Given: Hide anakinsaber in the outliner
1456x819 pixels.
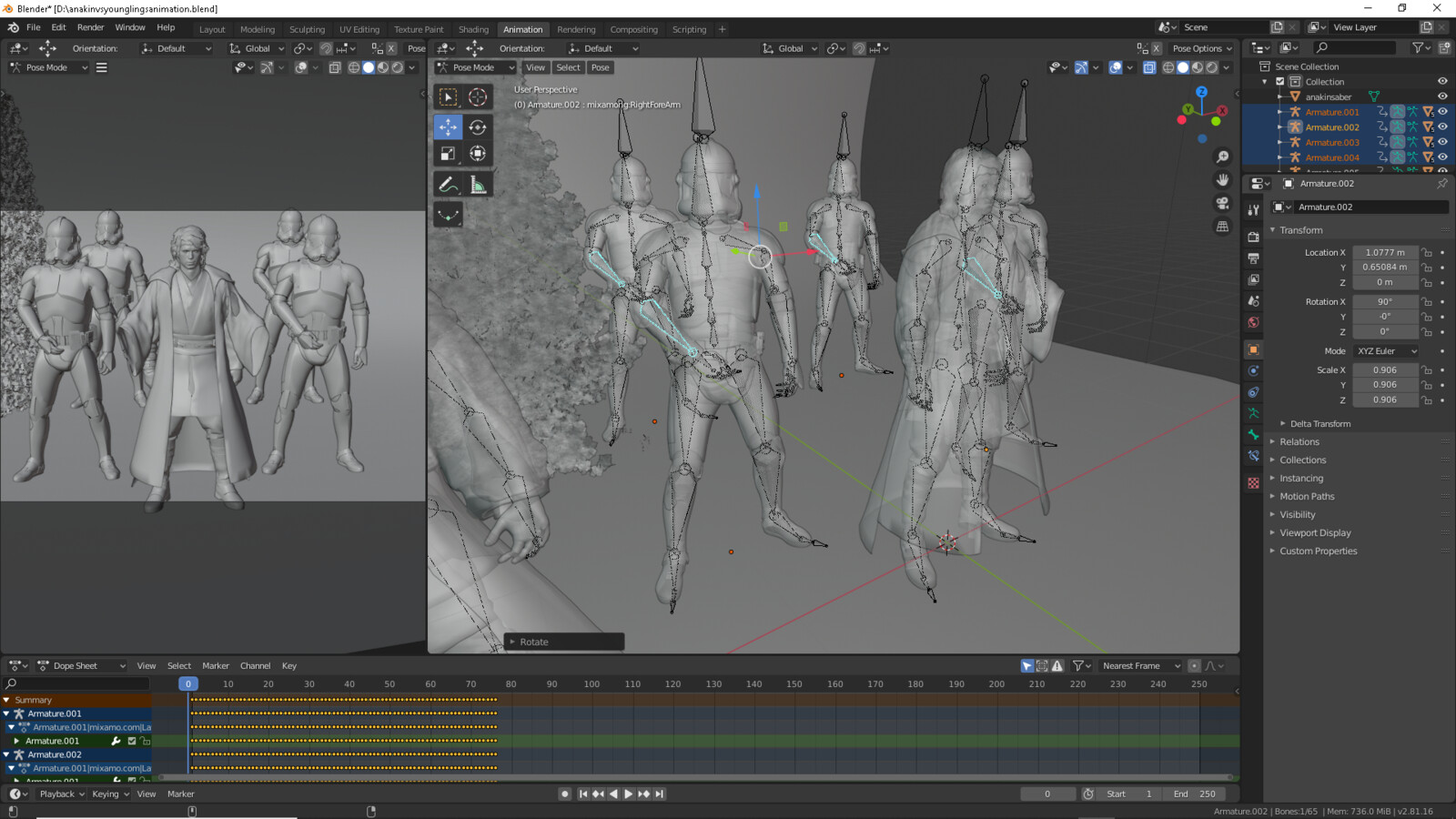Looking at the screenshot, I should (x=1442, y=96).
